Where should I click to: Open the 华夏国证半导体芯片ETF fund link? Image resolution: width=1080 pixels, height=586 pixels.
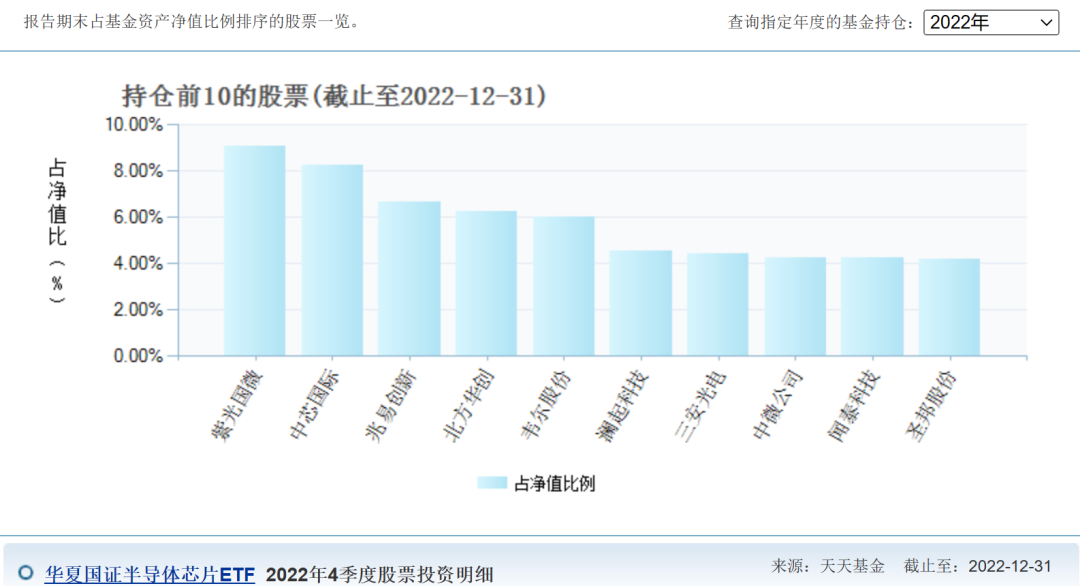point(149,574)
